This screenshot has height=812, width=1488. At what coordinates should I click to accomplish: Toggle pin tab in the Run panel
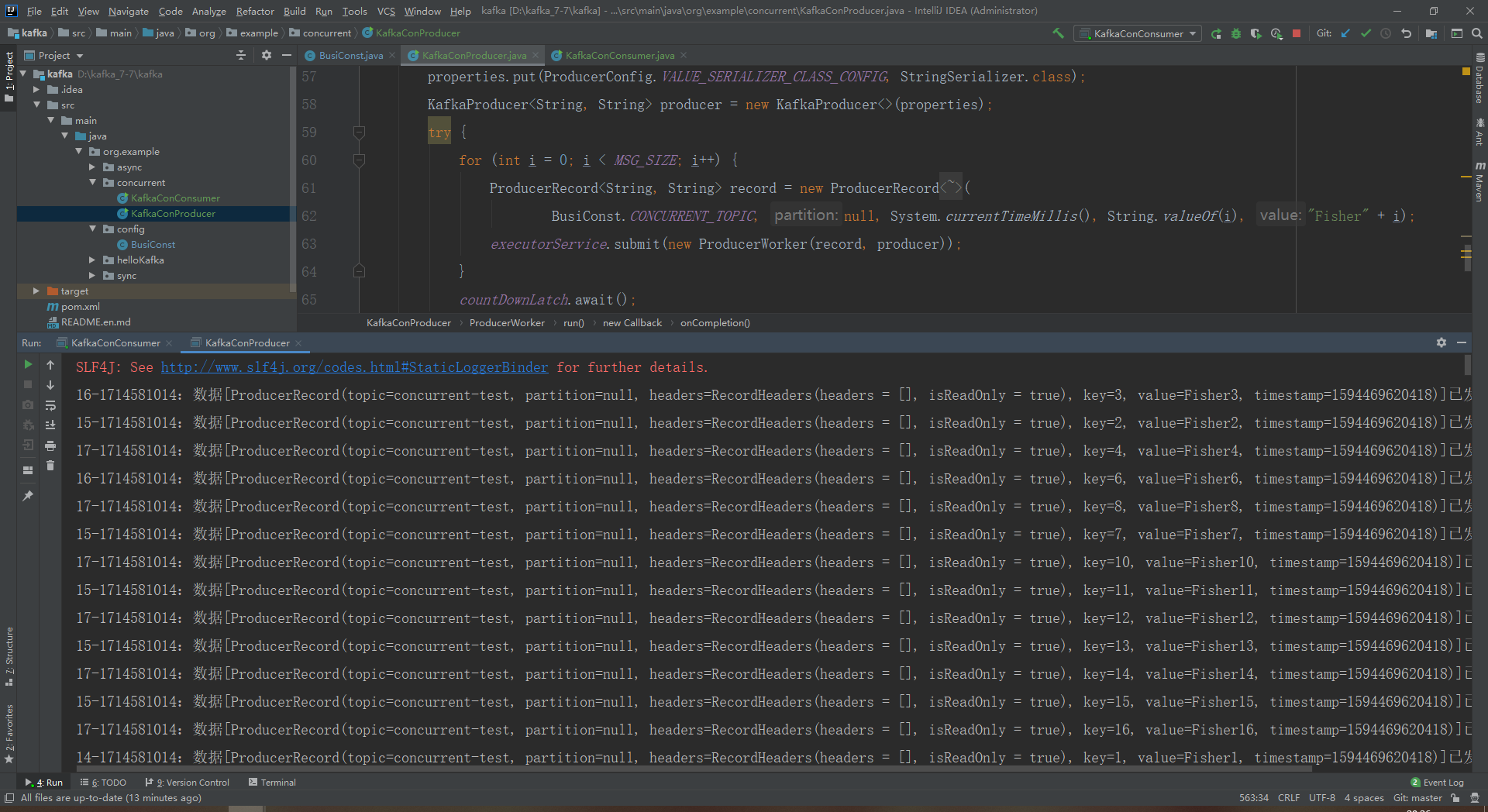[28, 496]
